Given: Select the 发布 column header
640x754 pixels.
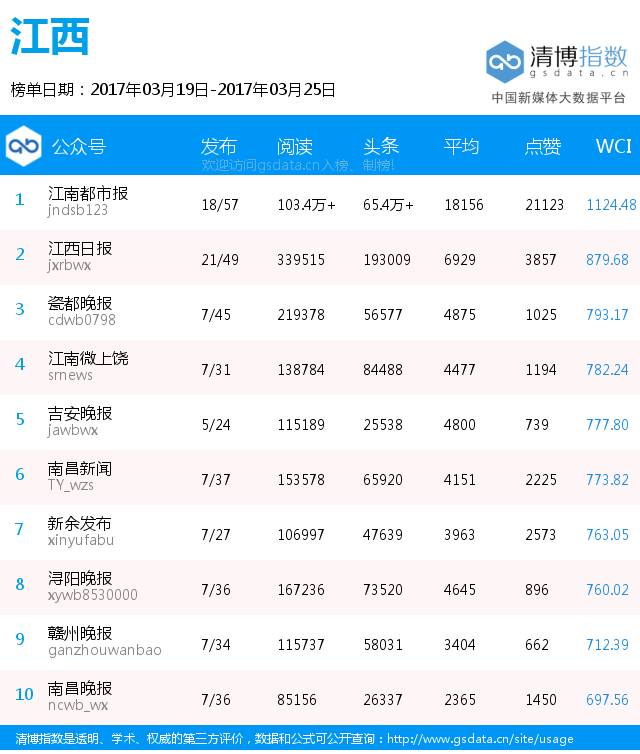Looking at the screenshot, I should pyautogui.click(x=219, y=146).
